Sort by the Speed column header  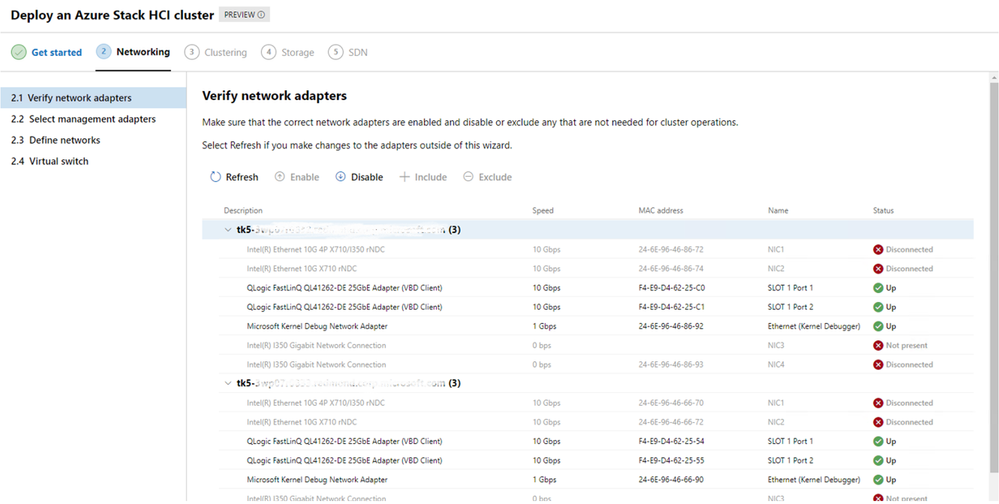[x=543, y=210]
